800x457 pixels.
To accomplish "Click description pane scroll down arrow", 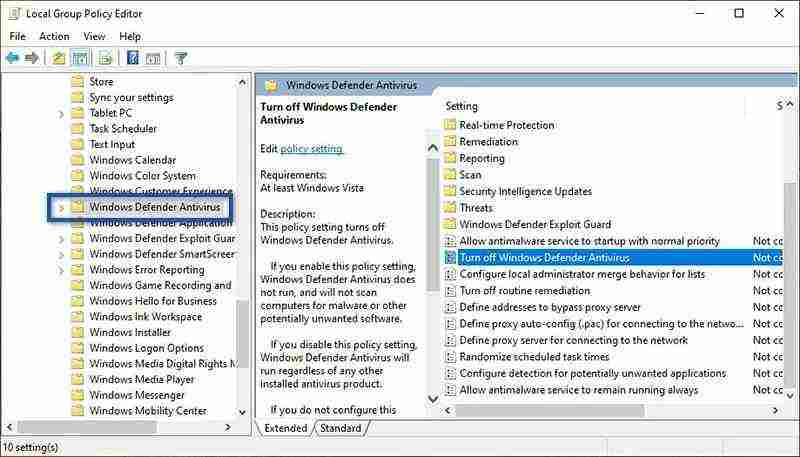I will point(433,399).
